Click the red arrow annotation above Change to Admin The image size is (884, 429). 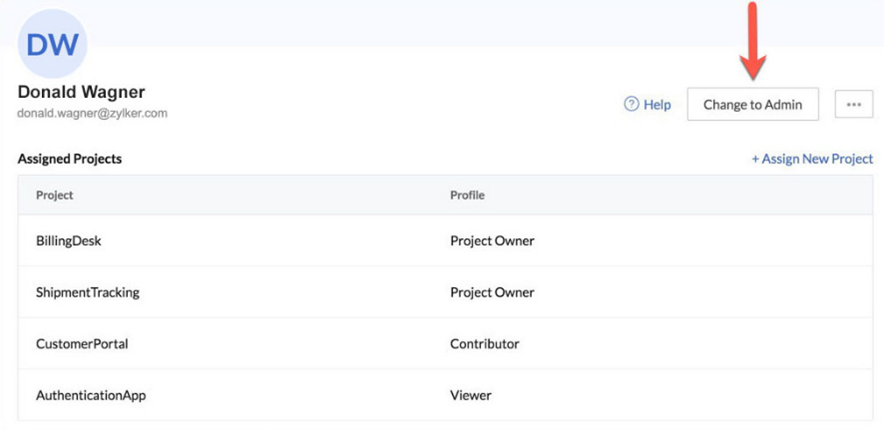753,42
